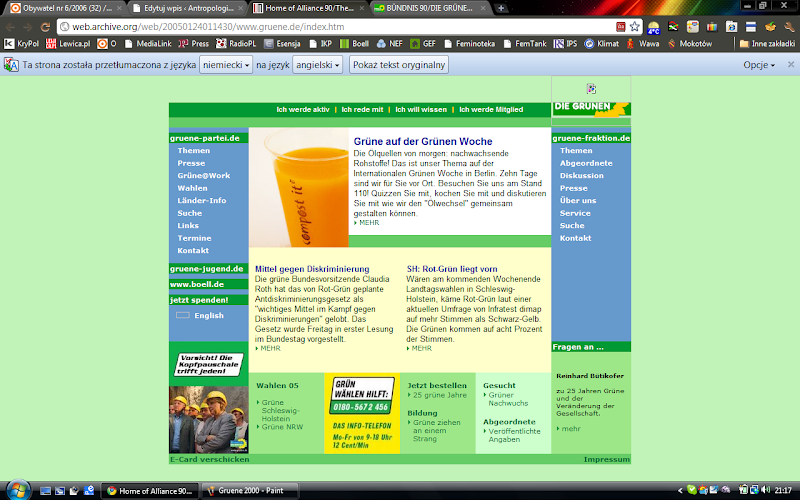This screenshot has width=800, height=500.
Task: Select the English language link
Action: [209, 315]
